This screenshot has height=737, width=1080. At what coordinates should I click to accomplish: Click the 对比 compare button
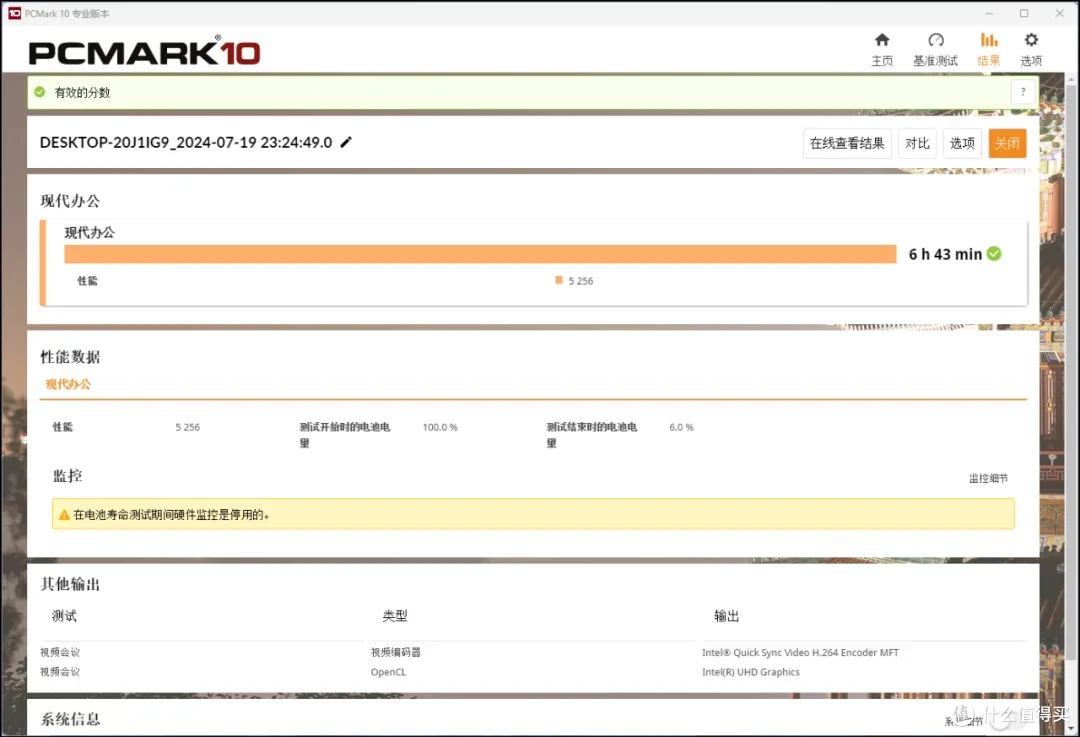click(x=917, y=143)
